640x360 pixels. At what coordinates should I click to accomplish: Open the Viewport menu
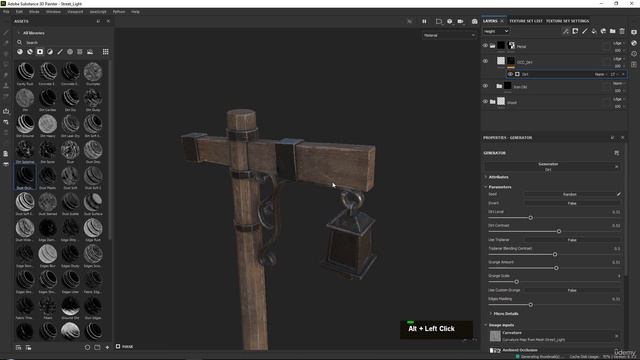point(75,12)
